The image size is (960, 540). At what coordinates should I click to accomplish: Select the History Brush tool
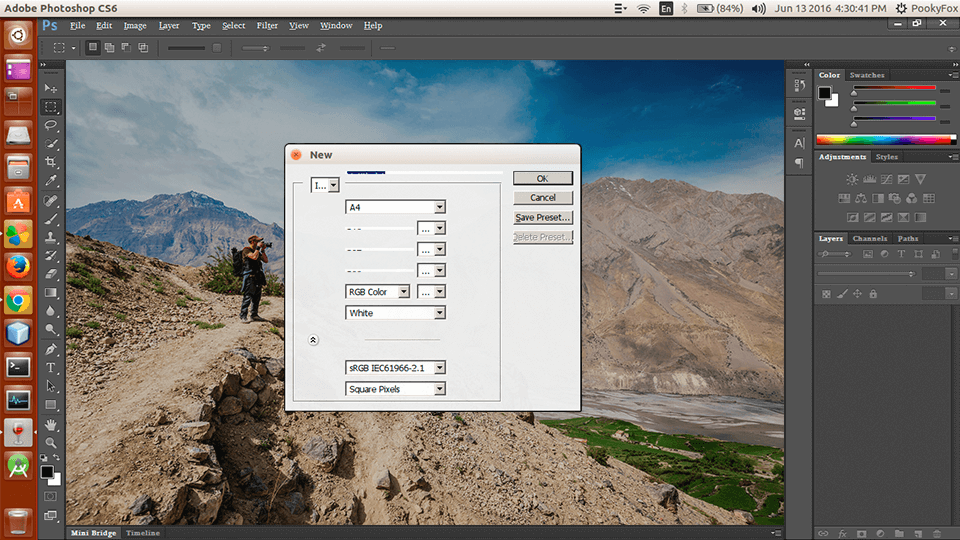click(x=51, y=255)
